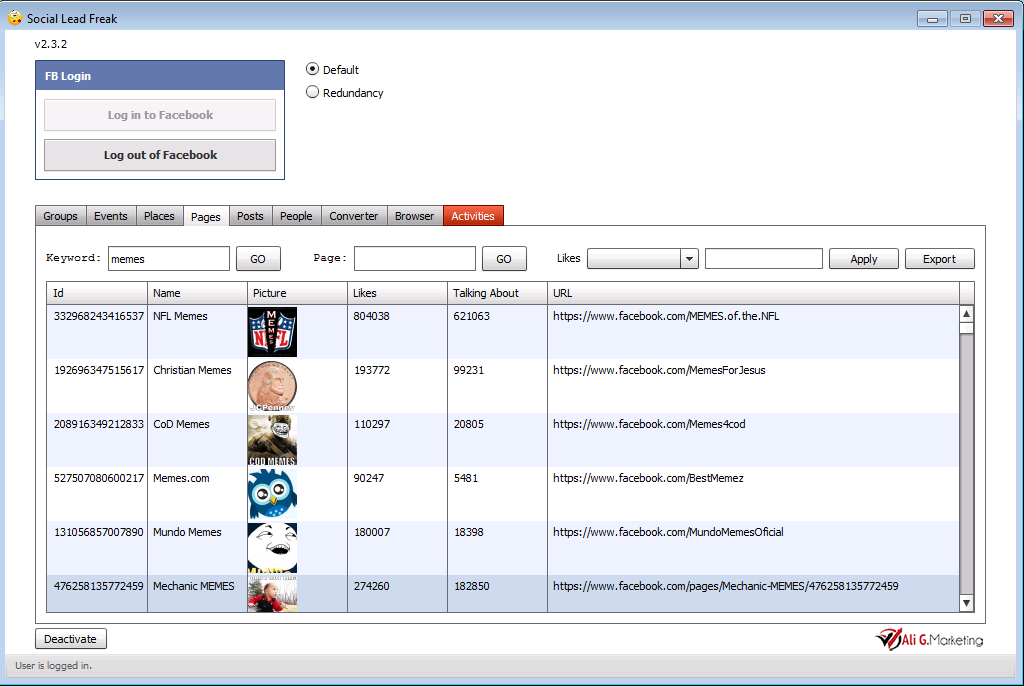Click GO next to the Page field
This screenshot has height=687, width=1024.
click(x=504, y=259)
